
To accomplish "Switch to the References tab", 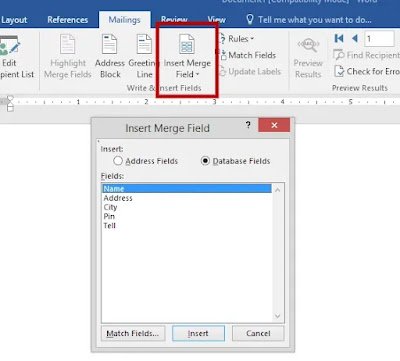I will pyautogui.click(x=68, y=20).
